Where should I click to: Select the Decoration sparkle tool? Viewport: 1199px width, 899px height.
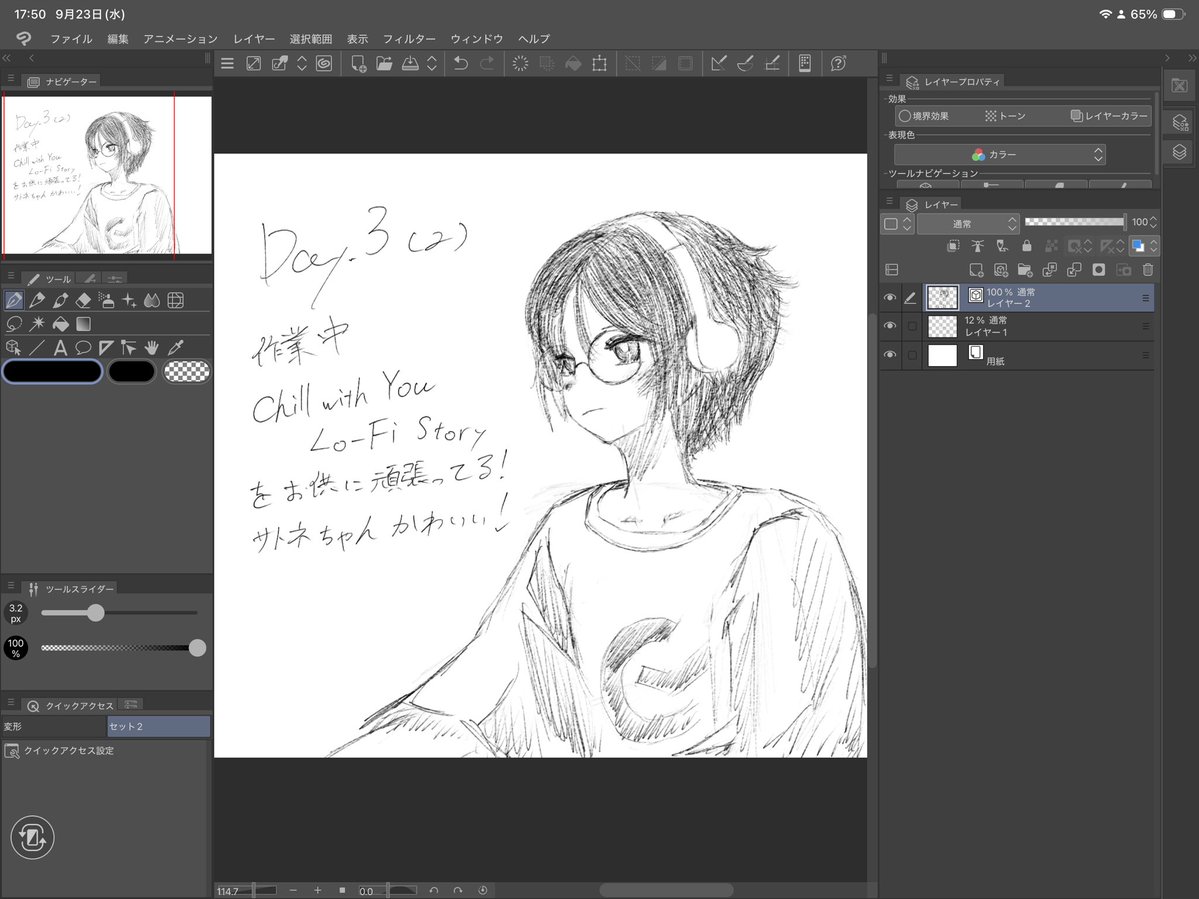tap(129, 300)
